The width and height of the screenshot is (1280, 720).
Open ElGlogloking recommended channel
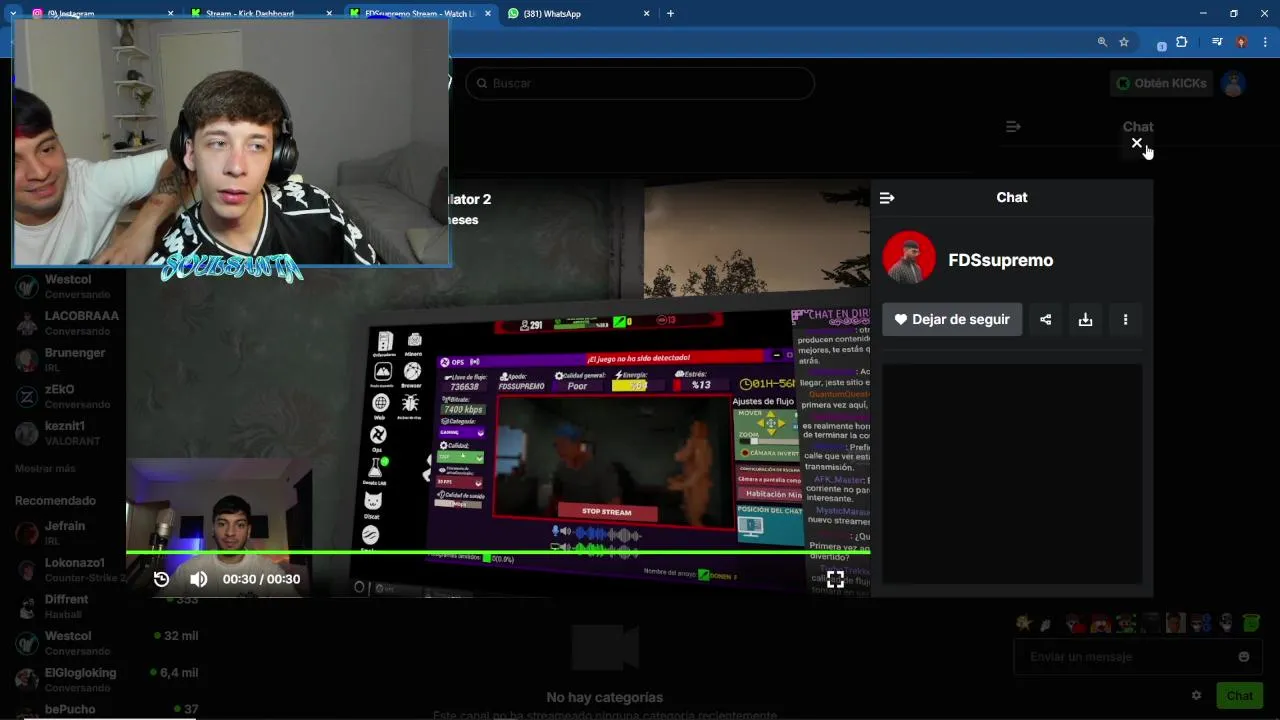104,680
